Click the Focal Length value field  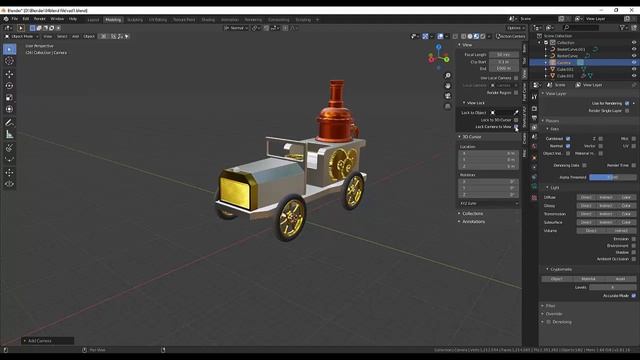tap(504, 54)
